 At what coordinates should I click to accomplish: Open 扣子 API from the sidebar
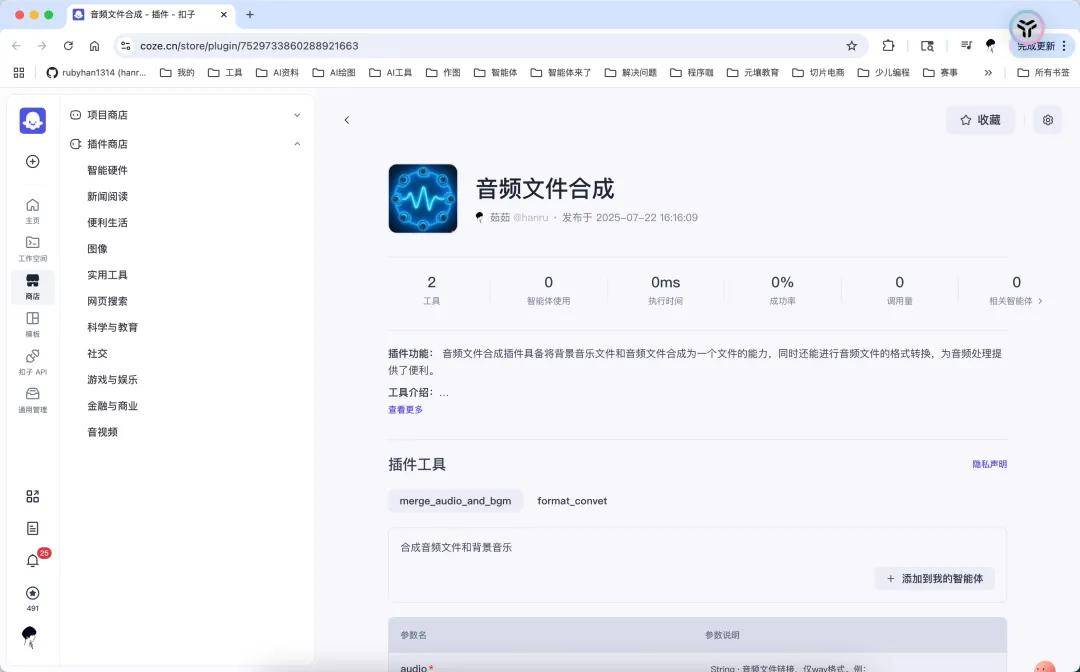tap(32, 361)
